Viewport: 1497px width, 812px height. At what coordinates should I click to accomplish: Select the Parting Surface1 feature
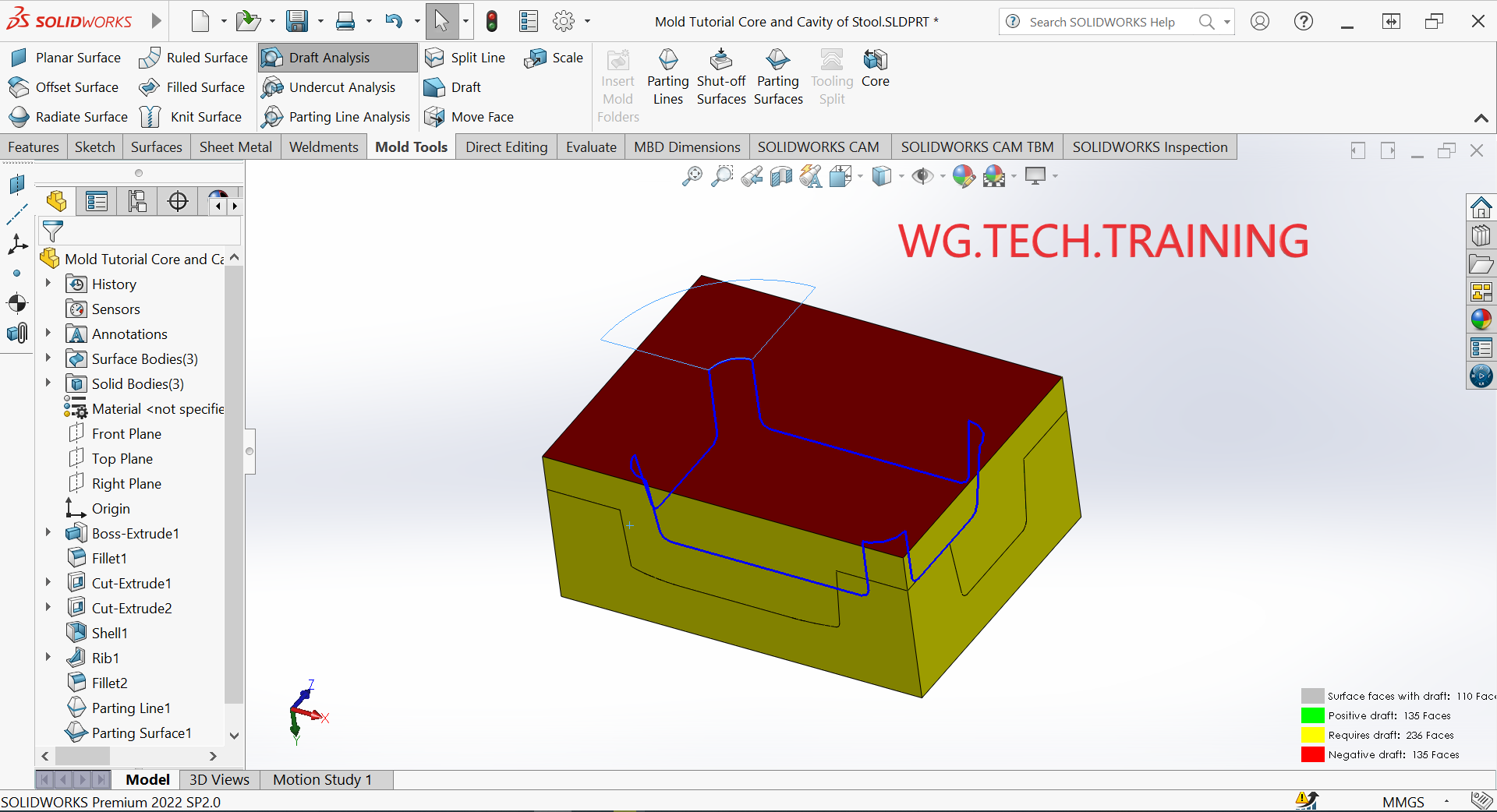(x=140, y=733)
